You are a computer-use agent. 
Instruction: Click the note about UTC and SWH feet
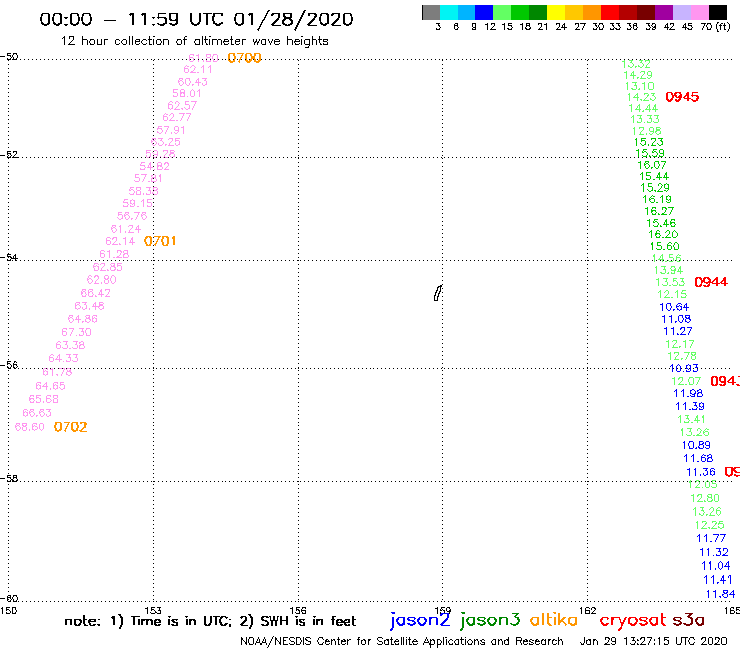tap(210, 621)
